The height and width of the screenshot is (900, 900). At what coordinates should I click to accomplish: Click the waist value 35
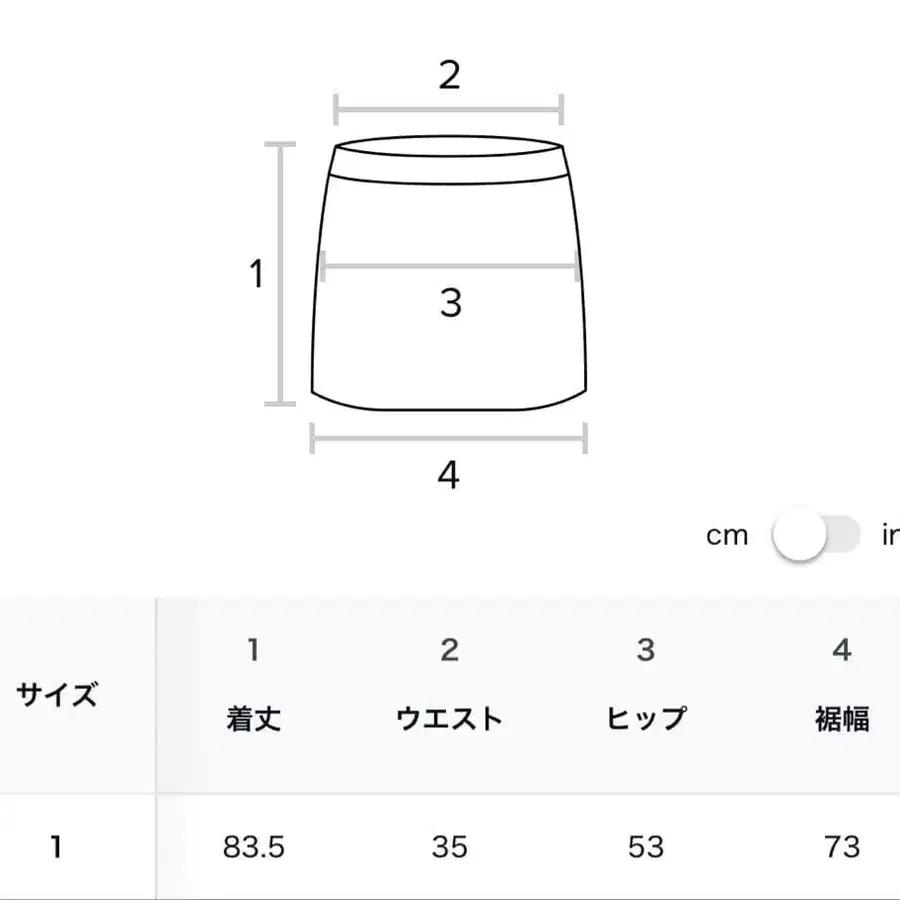click(x=450, y=845)
